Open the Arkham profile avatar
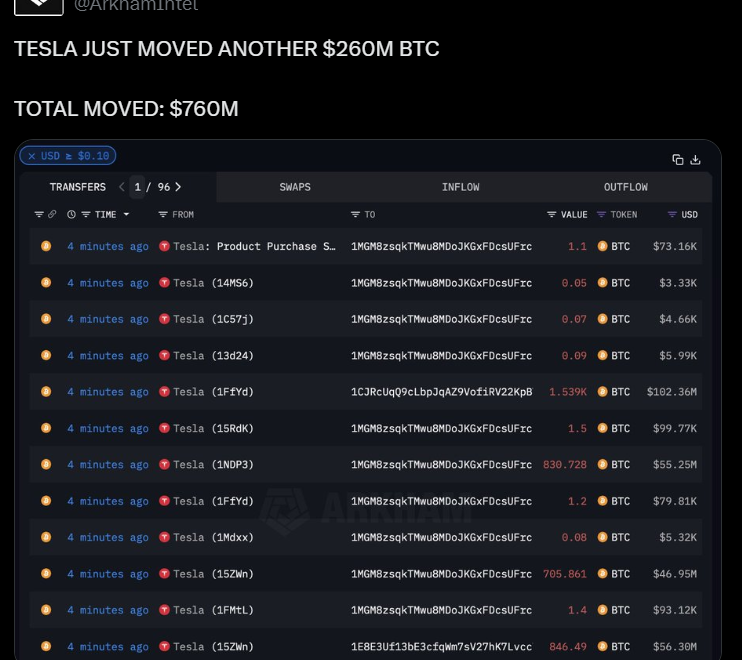742x660 pixels. click(39, 6)
